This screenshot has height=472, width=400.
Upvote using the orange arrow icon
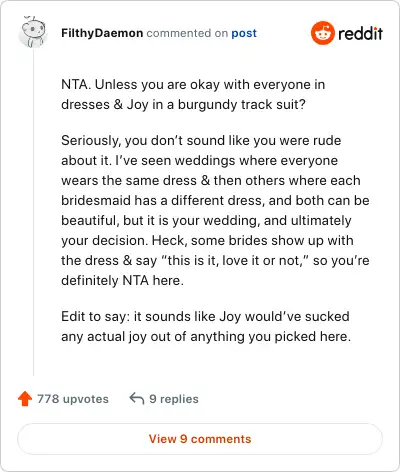tap(25, 399)
